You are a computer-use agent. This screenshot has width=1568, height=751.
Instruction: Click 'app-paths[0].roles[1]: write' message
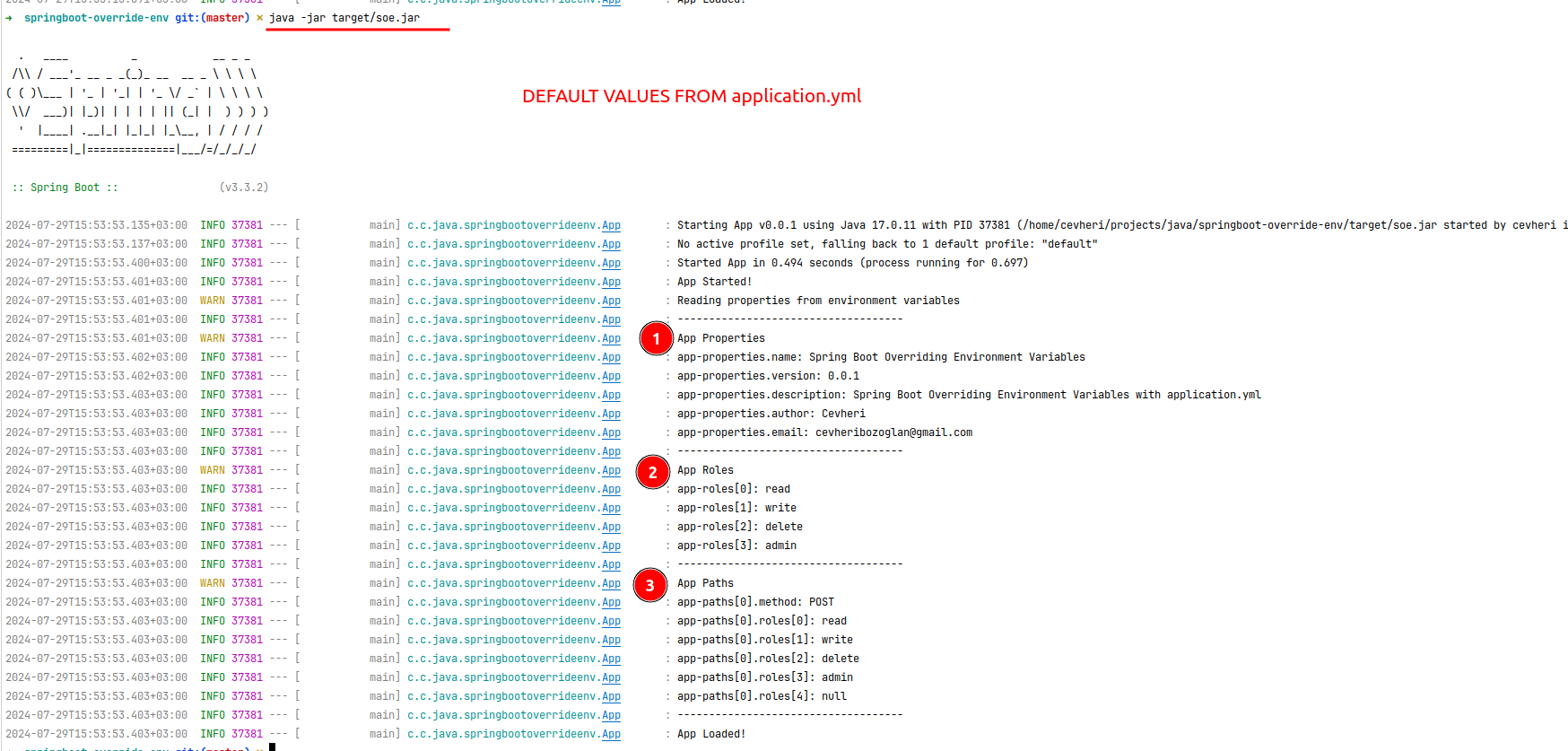tap(765, 640)
